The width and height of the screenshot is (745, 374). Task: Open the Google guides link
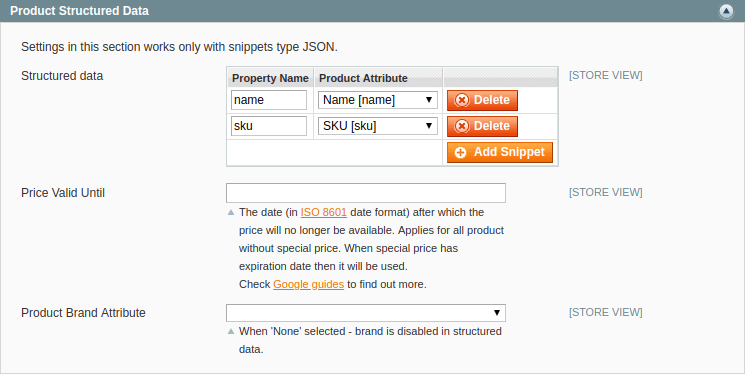[x=308, y=284]
